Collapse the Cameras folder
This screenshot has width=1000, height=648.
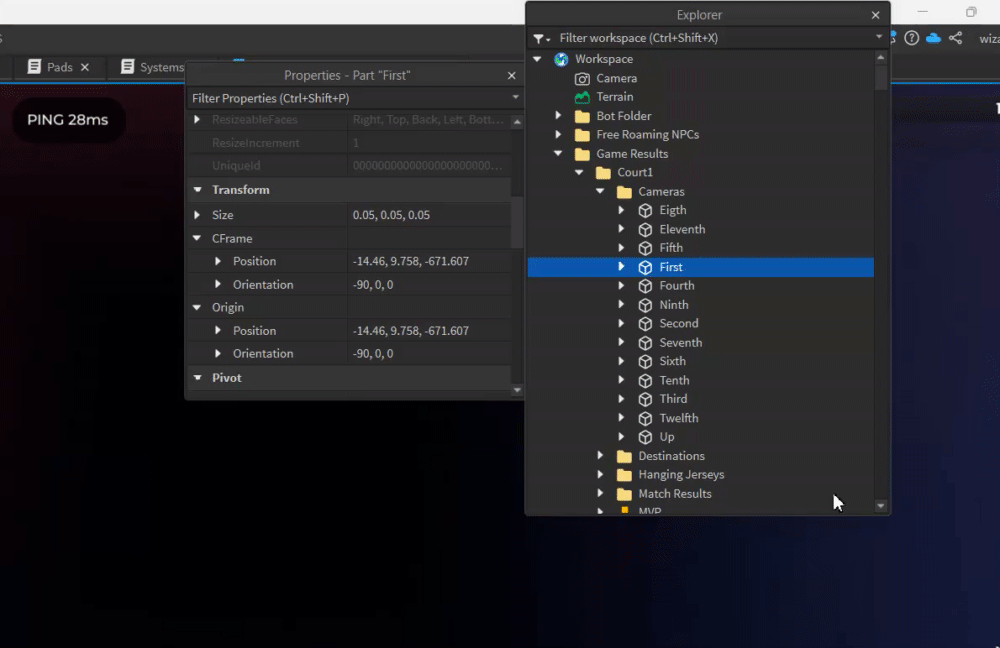tap(600, 191)
